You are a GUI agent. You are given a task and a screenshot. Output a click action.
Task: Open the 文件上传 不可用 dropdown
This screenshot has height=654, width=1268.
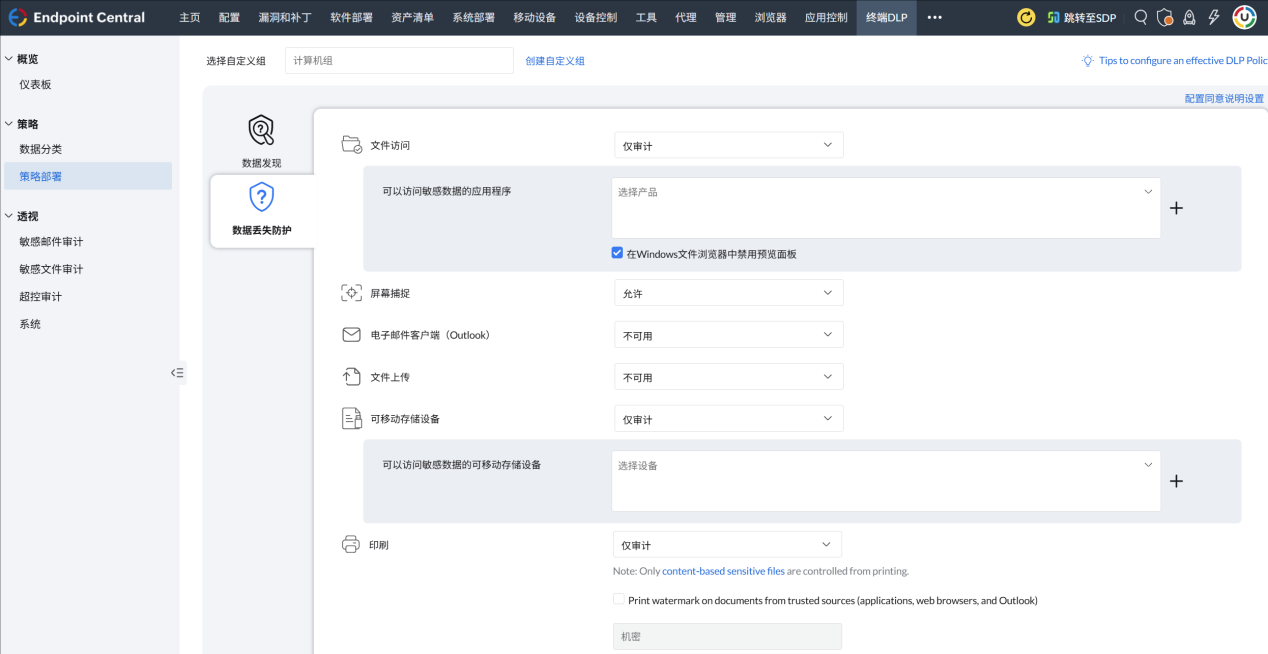(728, 376)
